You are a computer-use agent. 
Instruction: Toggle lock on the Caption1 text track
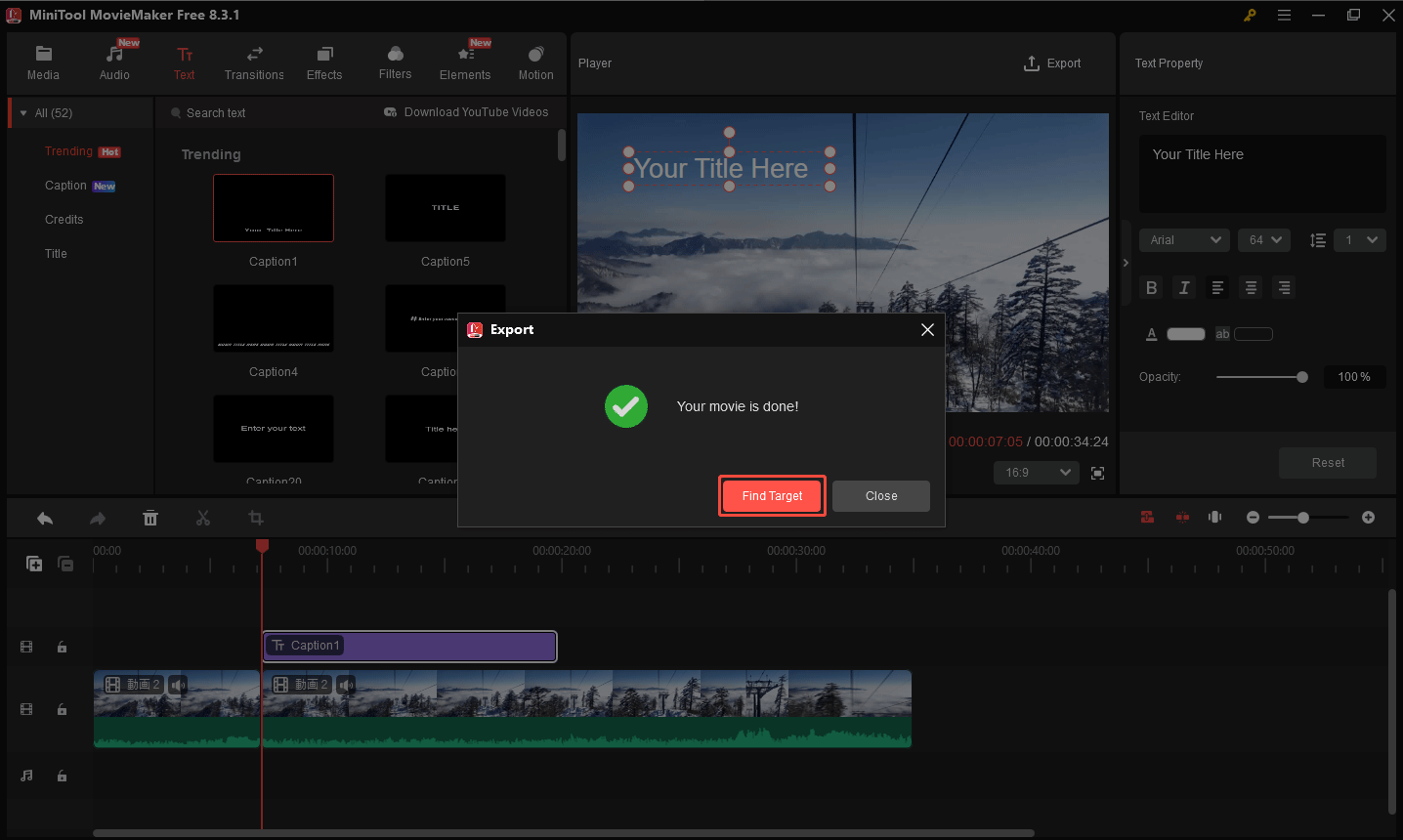(62, 647)
